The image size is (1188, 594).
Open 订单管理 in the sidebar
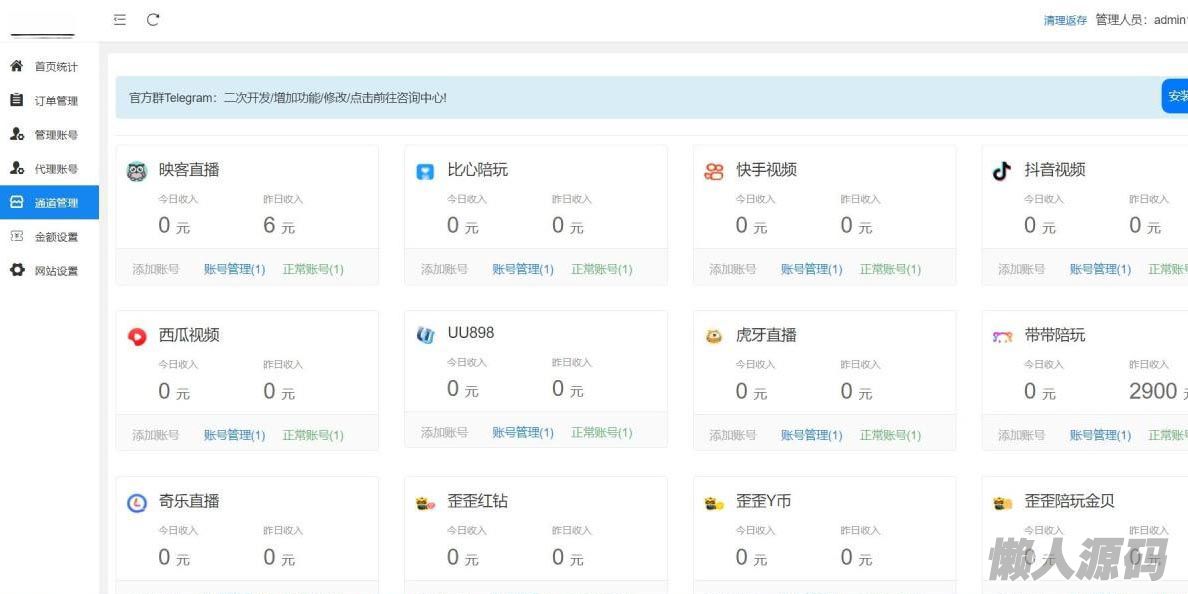point(55,101)
